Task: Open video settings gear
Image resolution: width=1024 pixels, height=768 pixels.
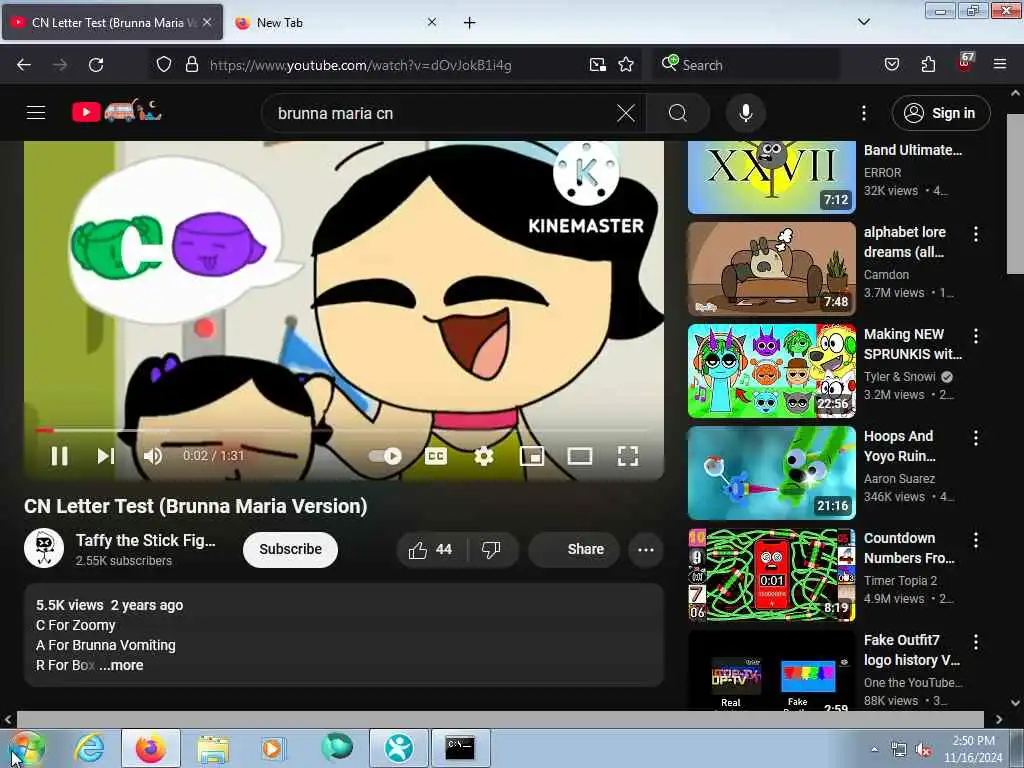Action: (x=484, y=456)
